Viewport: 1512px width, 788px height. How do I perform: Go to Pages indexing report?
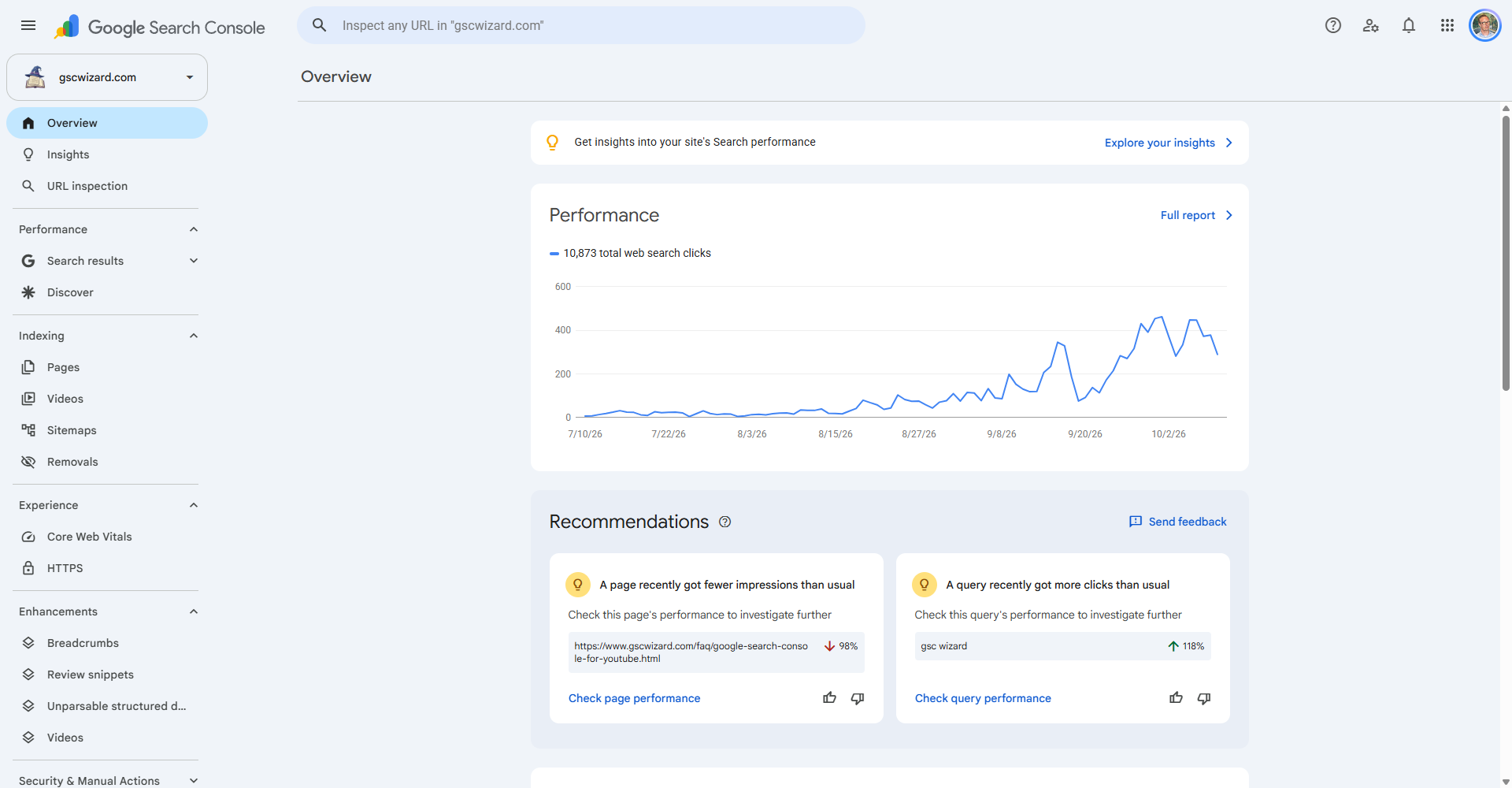(x=107, y=367)
